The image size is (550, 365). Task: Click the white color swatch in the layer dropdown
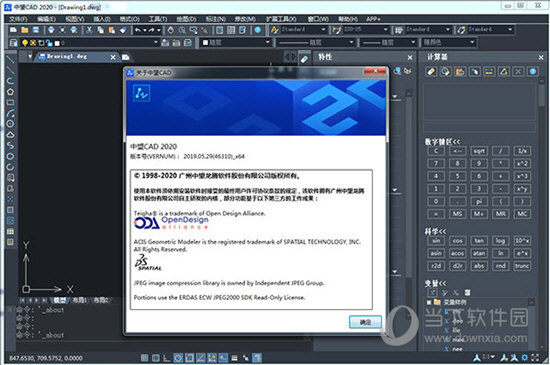[57, 43]
